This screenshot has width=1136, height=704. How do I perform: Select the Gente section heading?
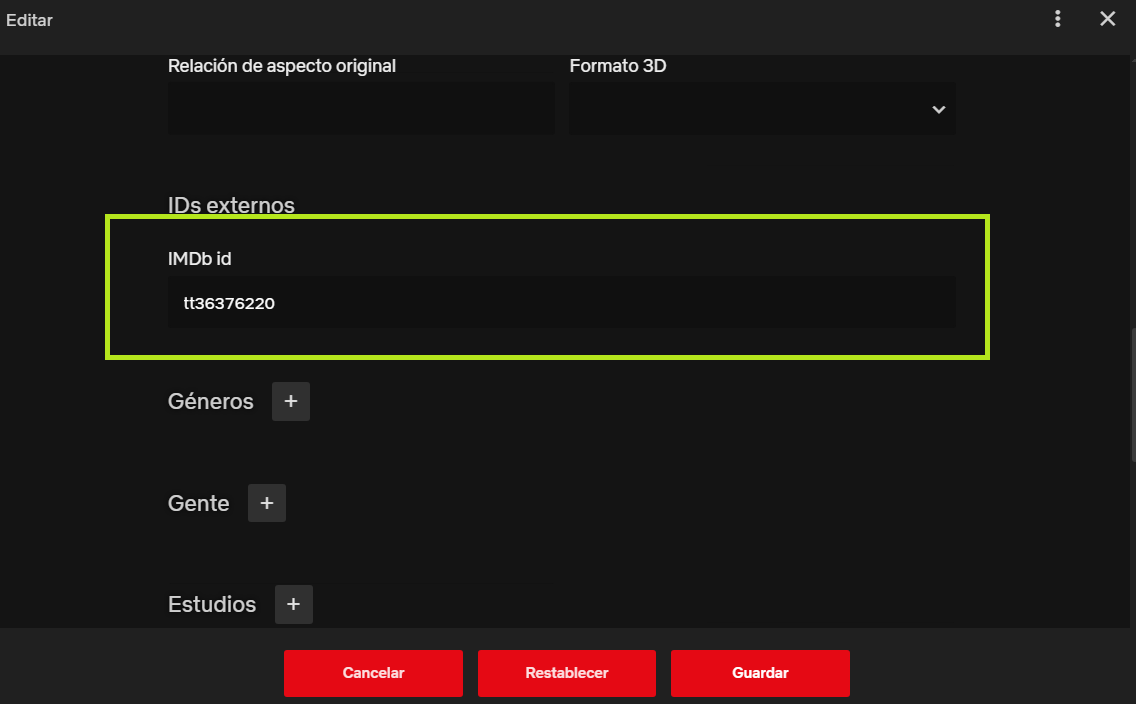pos(199,504)
